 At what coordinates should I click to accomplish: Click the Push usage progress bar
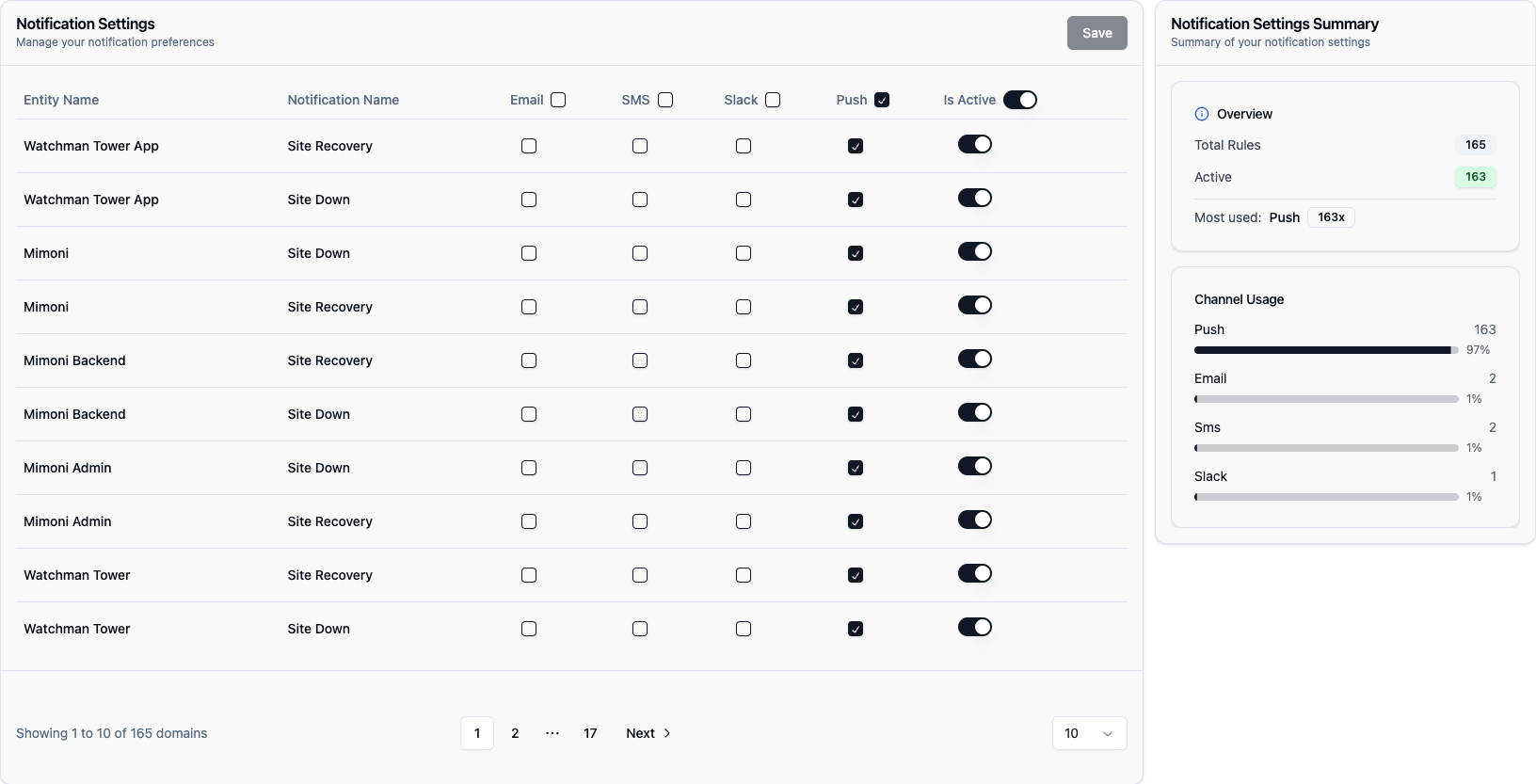1326,350
